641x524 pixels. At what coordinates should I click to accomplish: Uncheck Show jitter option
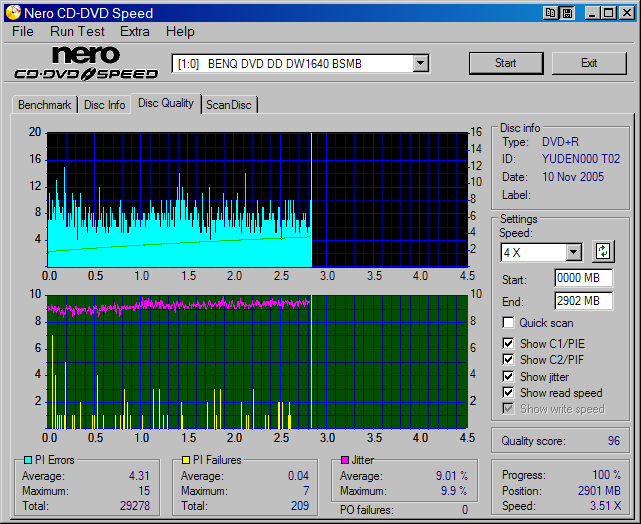(508, 376)
